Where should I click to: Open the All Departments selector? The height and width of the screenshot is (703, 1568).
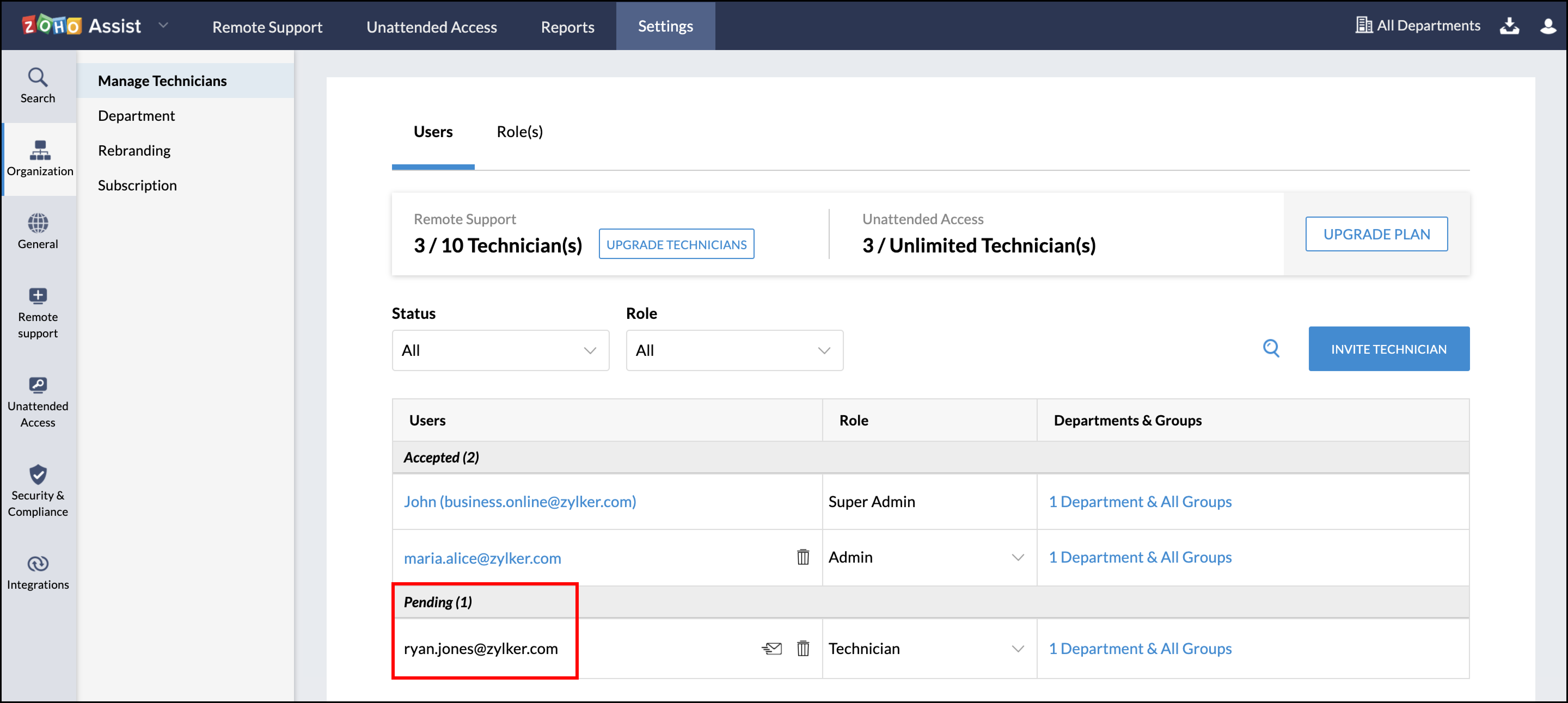[1418, 26]
